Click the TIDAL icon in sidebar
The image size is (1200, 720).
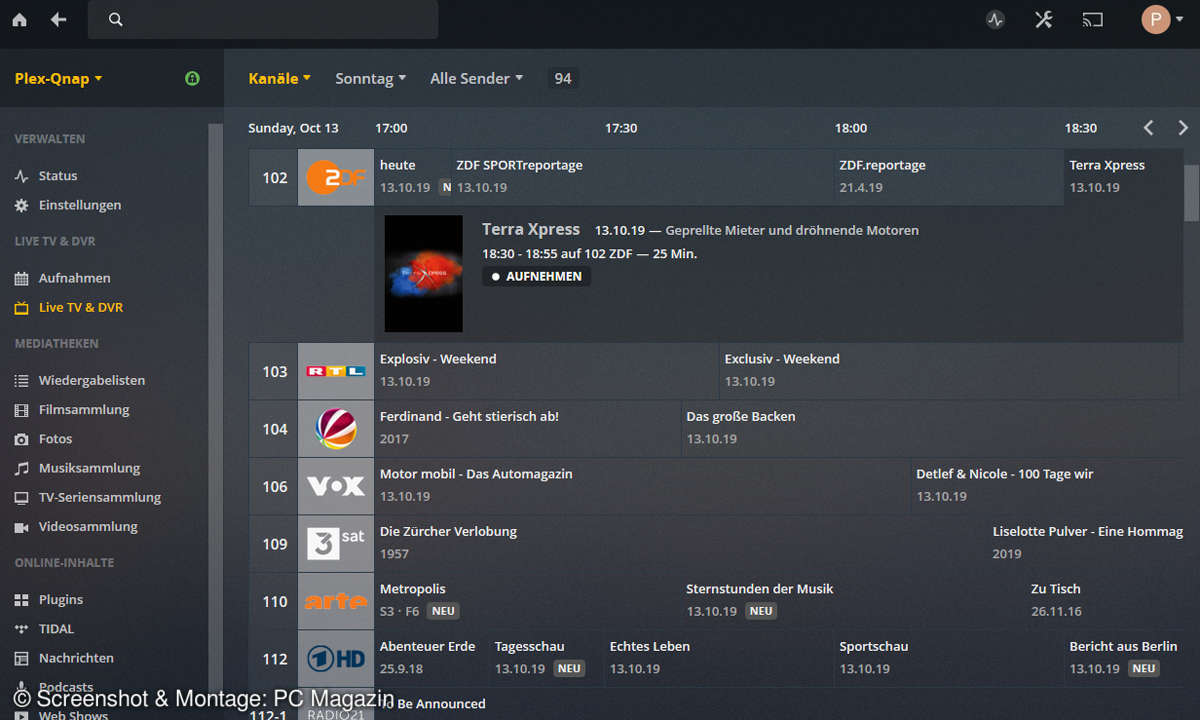[x=21, y=629]
